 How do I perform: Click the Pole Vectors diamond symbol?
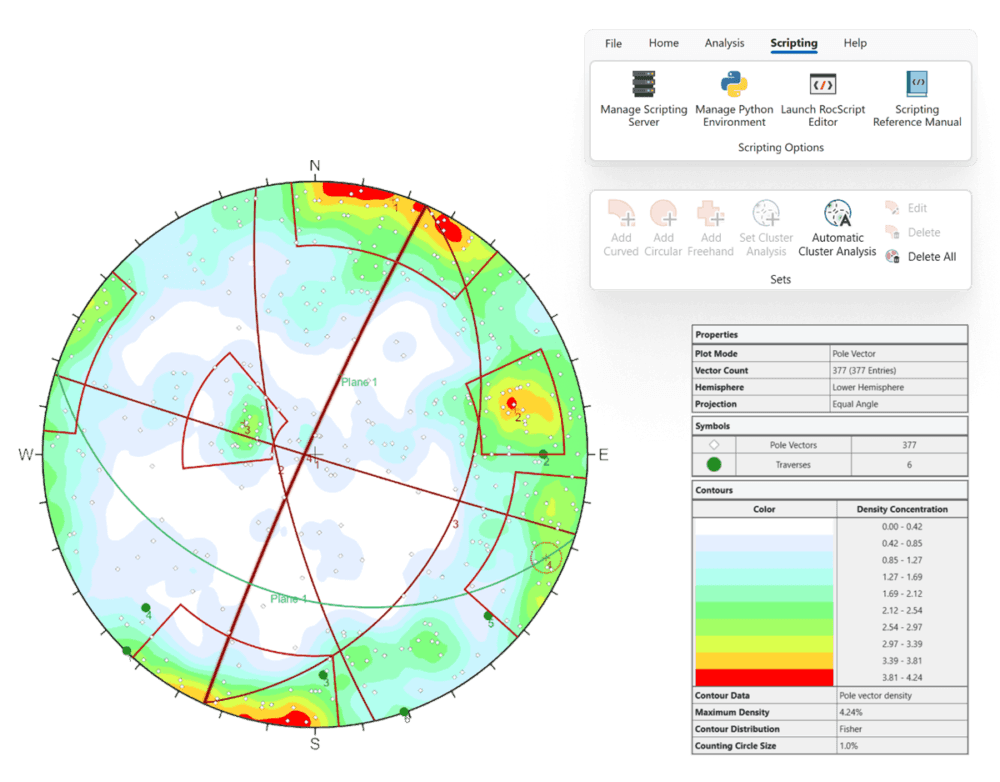[x=714, y=445]
